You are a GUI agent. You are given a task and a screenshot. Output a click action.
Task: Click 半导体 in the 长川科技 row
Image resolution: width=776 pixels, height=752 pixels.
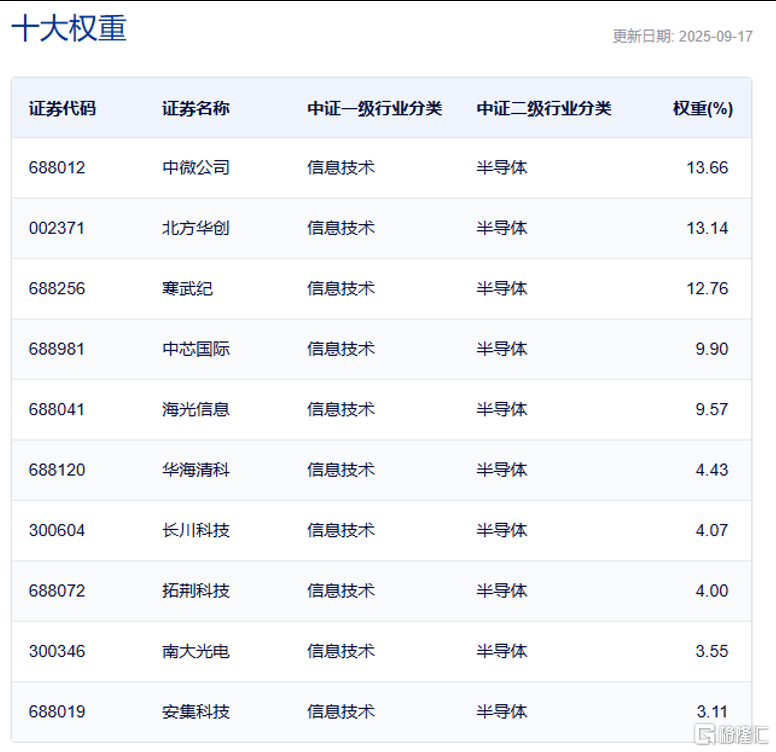(x=502, y=530)
